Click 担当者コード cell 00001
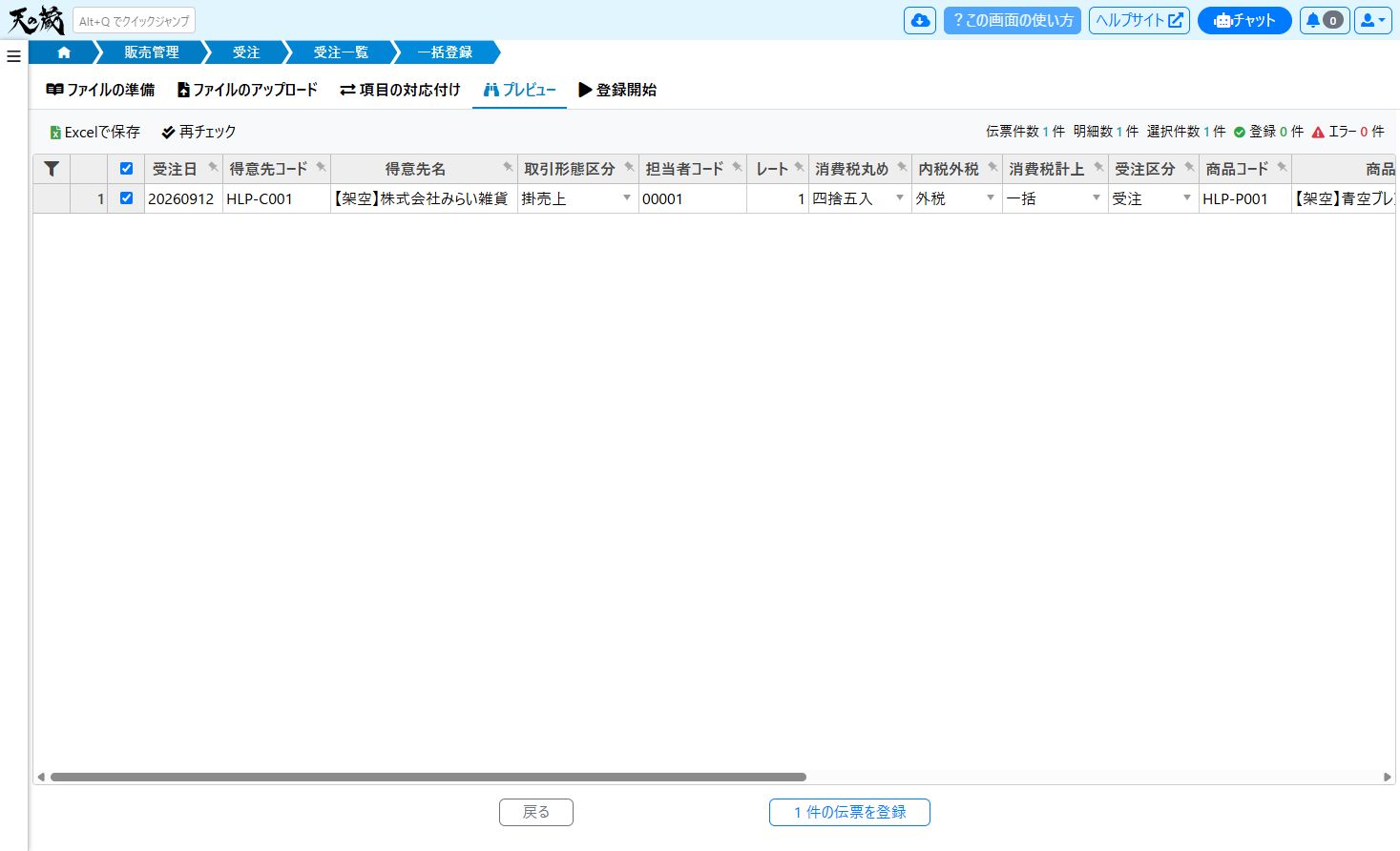The width and height of the screenshot is (1400, 851). pyautogui.click(x=692, y=198)
